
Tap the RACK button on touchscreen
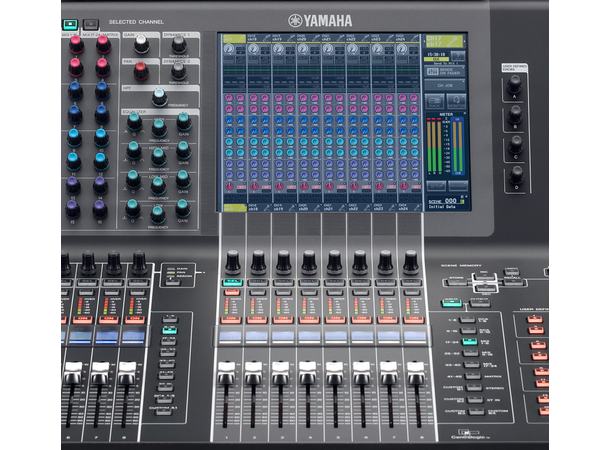(434, 102)
